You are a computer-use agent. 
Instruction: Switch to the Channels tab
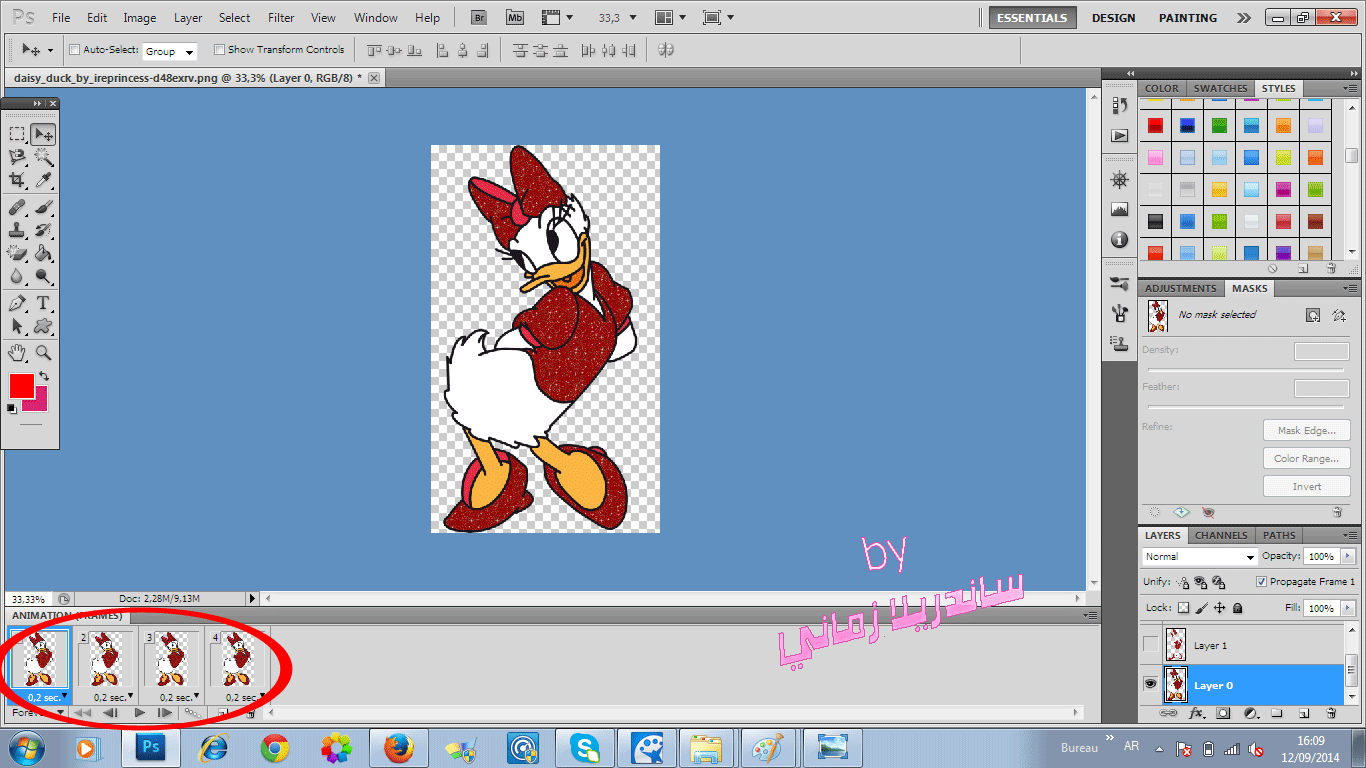1221,536
